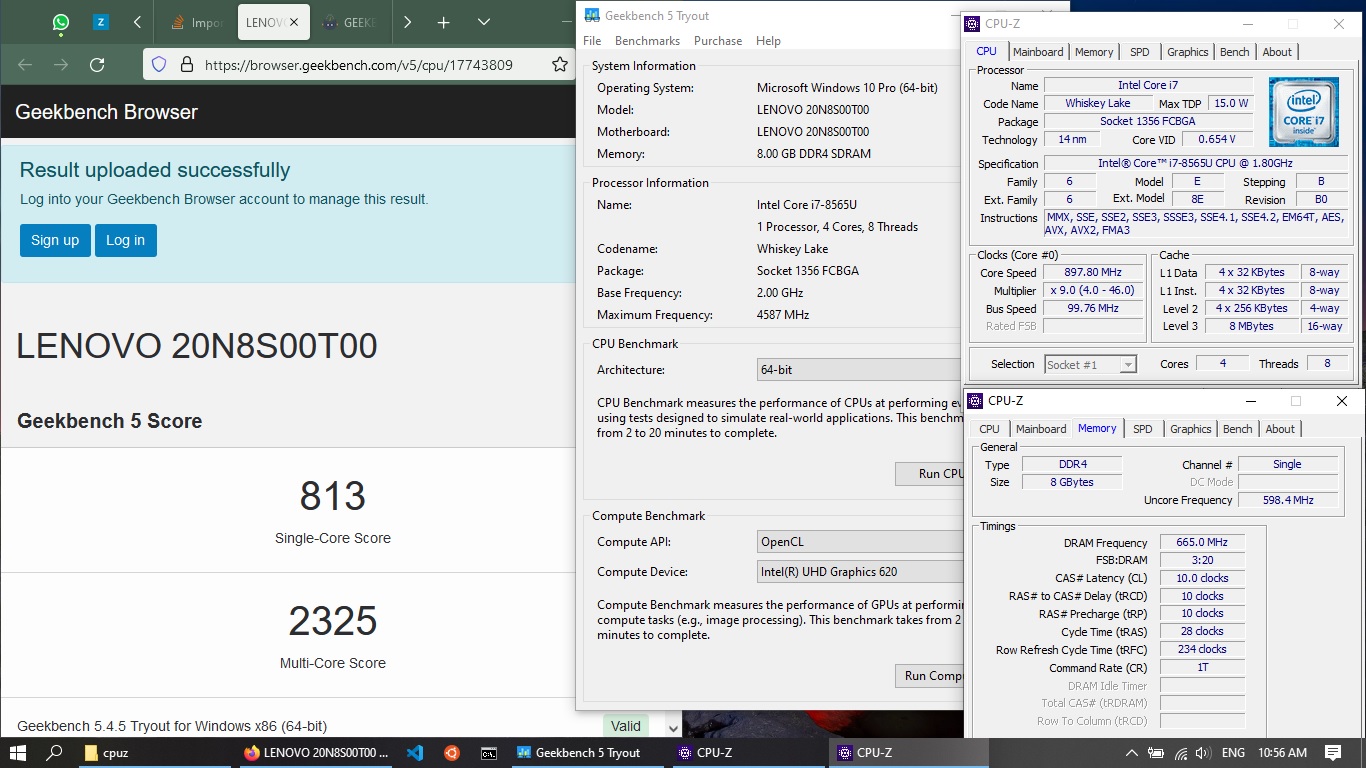Viewport: 1366px width, 768px height.
Task: Open the Compute API OpenCL dropdown
Action: coord(860,542)
